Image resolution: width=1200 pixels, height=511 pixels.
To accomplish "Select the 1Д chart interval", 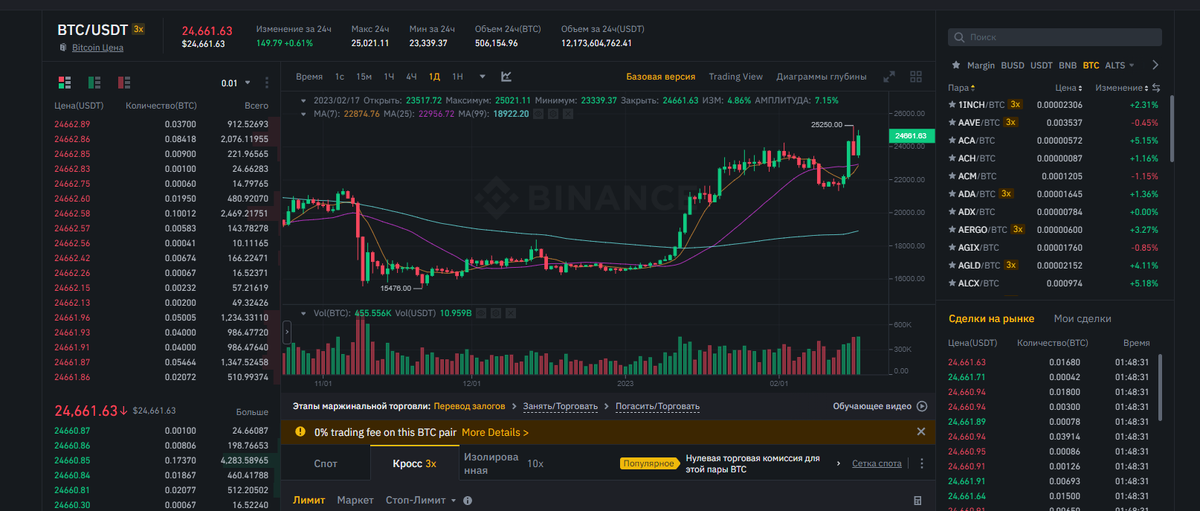I will point(434,76).
